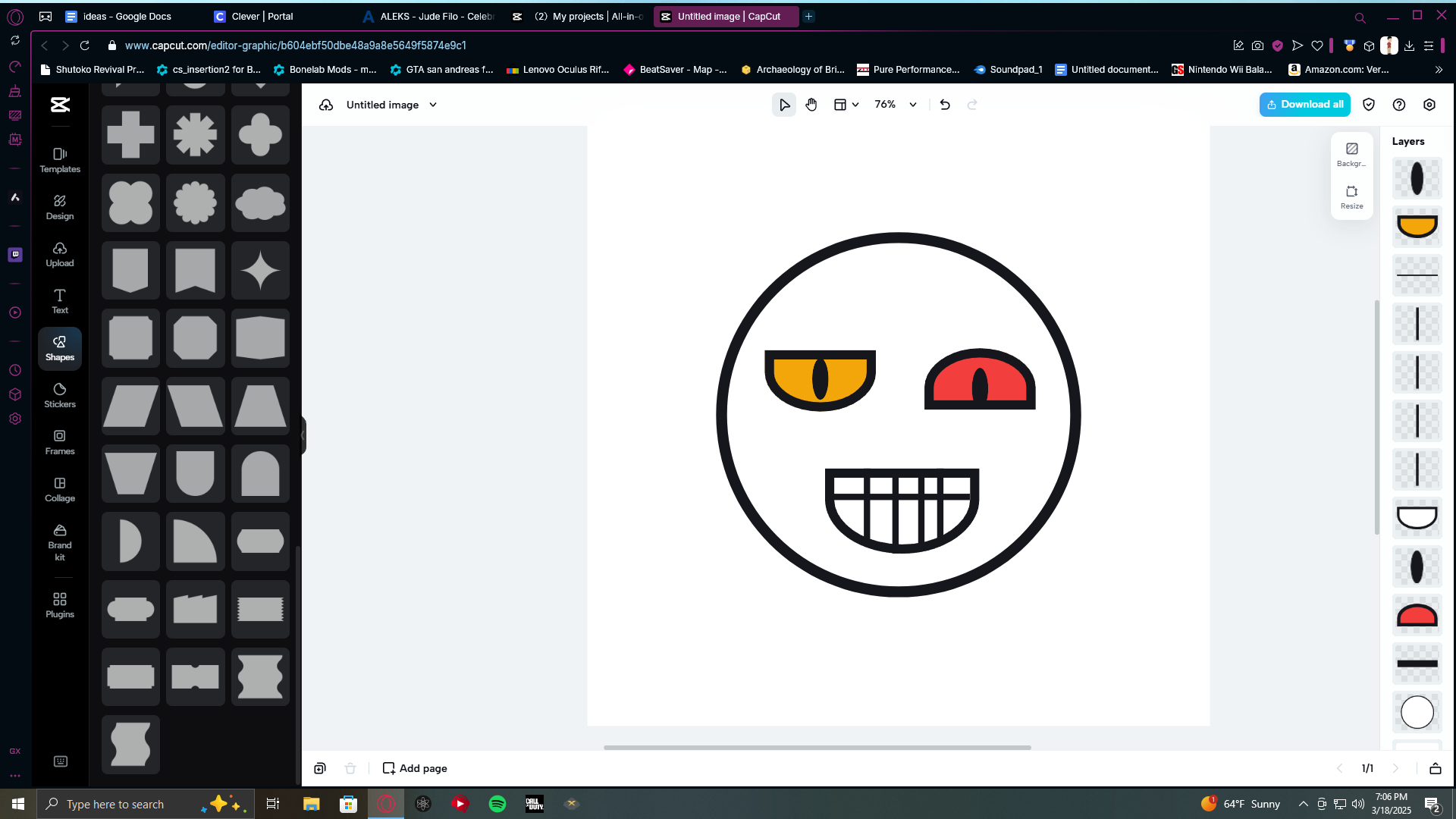This screenshot has width=1456, height=819.
Task: Select the red dome eye layer
Action: 1417,615
